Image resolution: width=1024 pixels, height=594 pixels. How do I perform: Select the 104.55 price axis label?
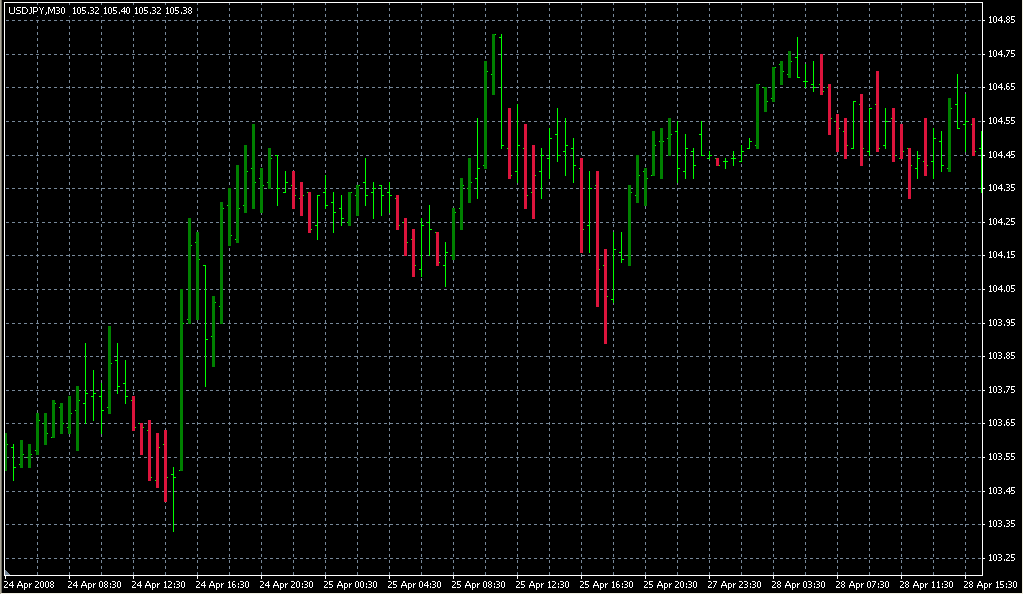click(1001, 121)
